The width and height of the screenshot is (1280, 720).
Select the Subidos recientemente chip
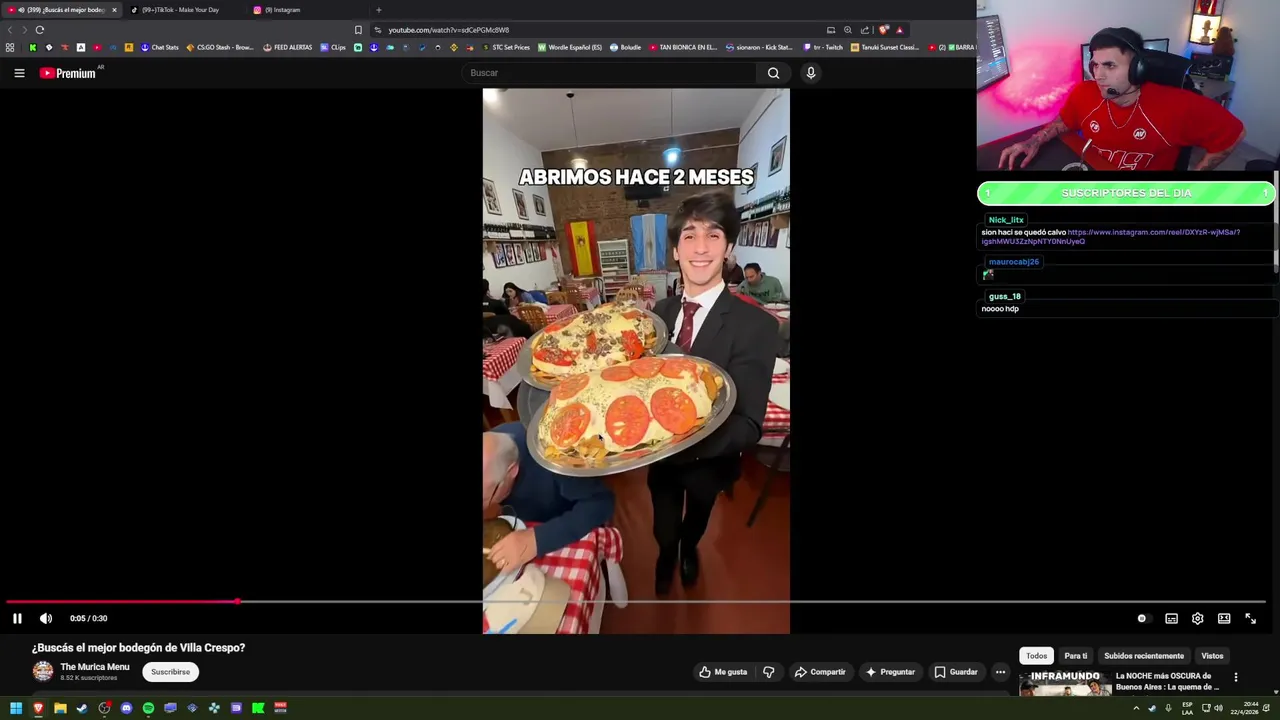point(1144,656)
